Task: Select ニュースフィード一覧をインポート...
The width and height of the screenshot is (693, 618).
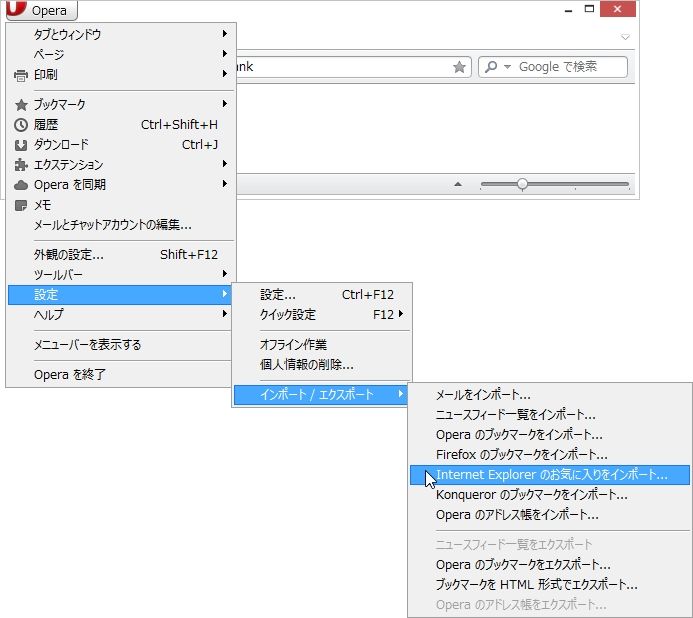Action: click(550, 415)
